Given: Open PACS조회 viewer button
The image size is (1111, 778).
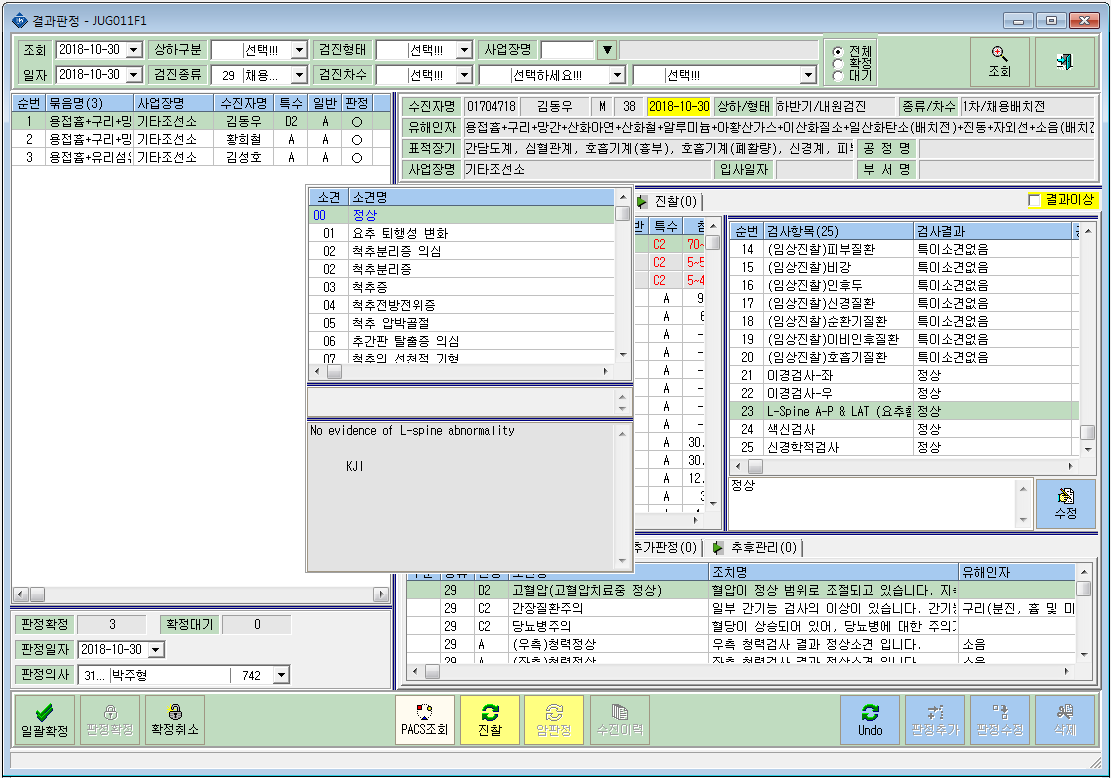Looking at the screenshot, I should pyautogui.click(x=424, y=720).
